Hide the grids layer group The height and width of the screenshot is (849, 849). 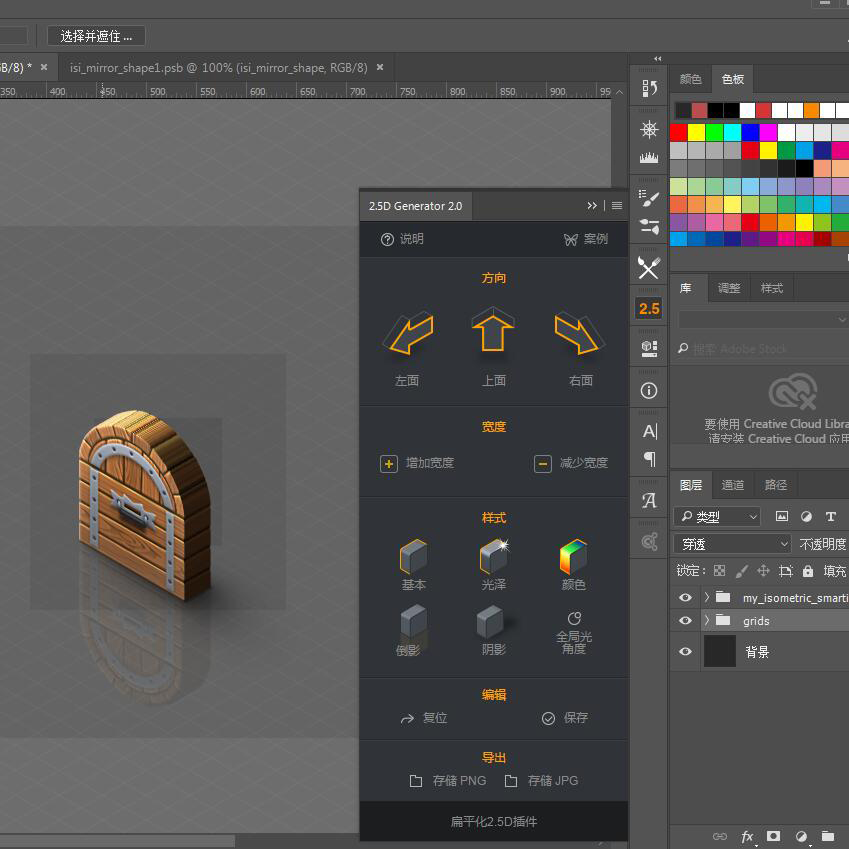point(685,621)
